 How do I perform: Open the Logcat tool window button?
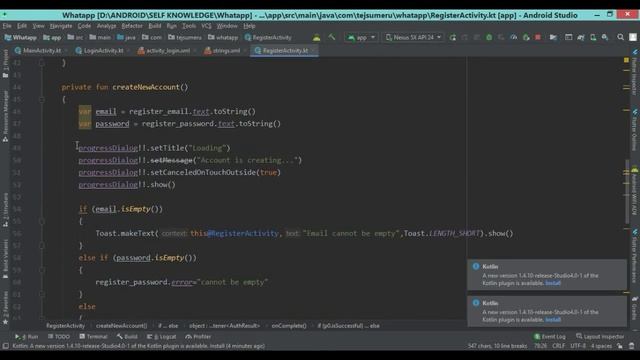tap(162, 337)
